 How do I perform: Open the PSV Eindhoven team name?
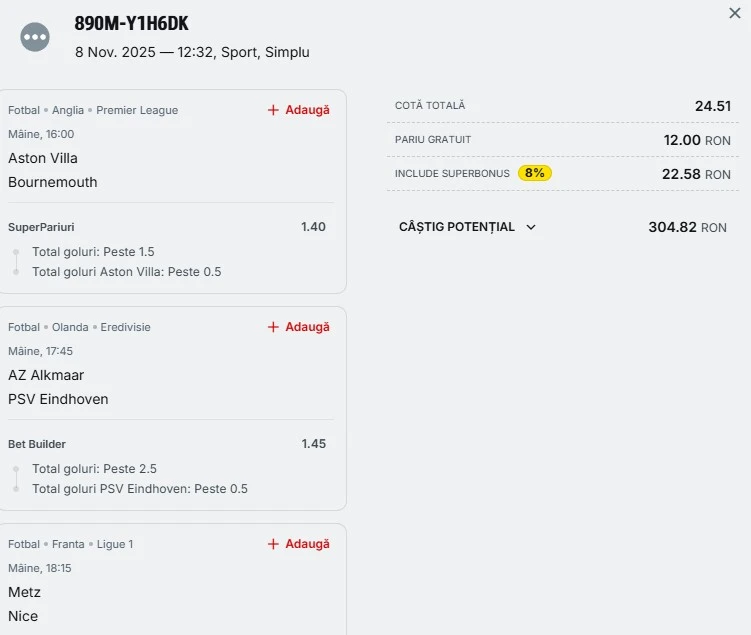58,399
